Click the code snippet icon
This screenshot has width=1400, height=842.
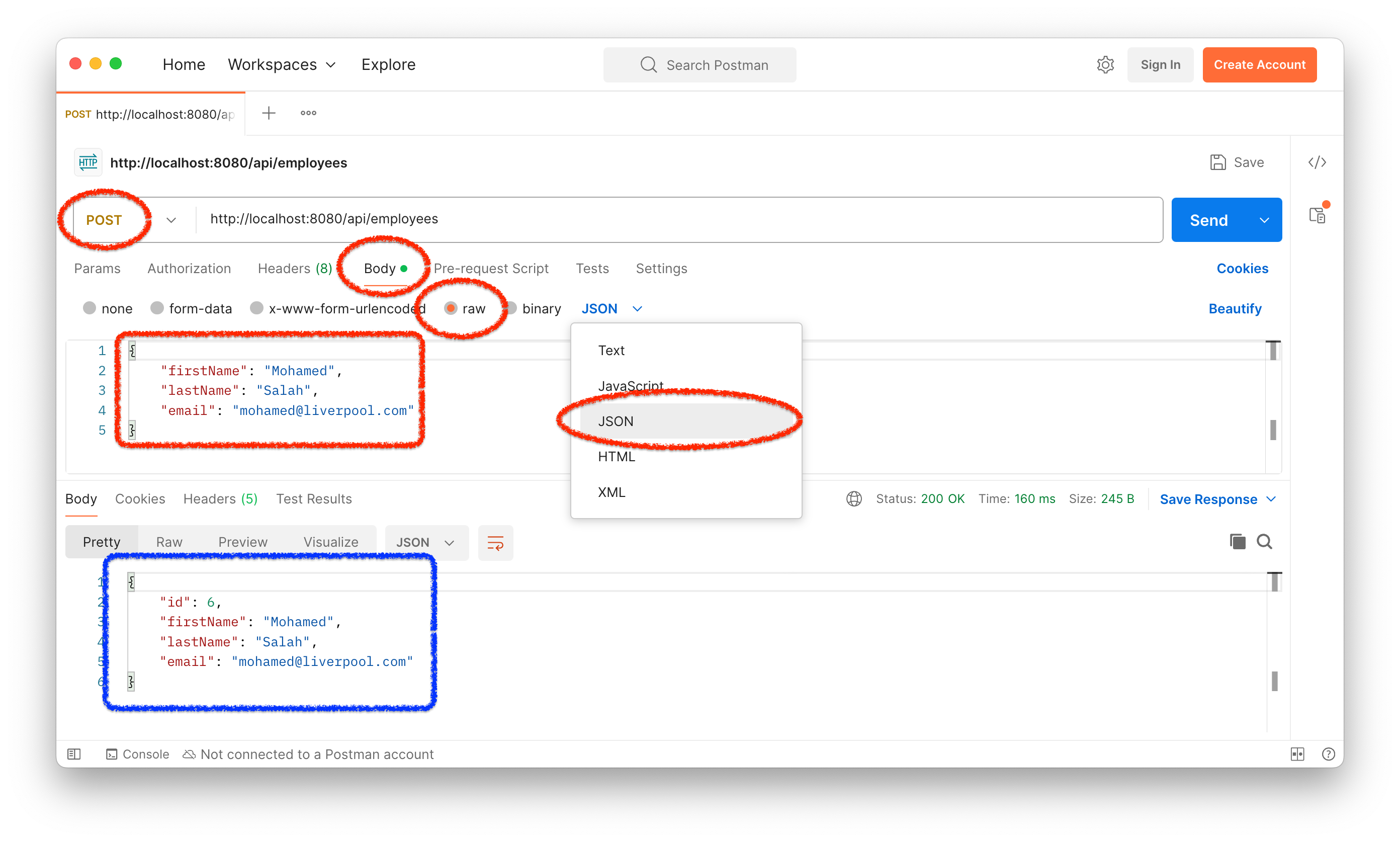click(1317, 163)
